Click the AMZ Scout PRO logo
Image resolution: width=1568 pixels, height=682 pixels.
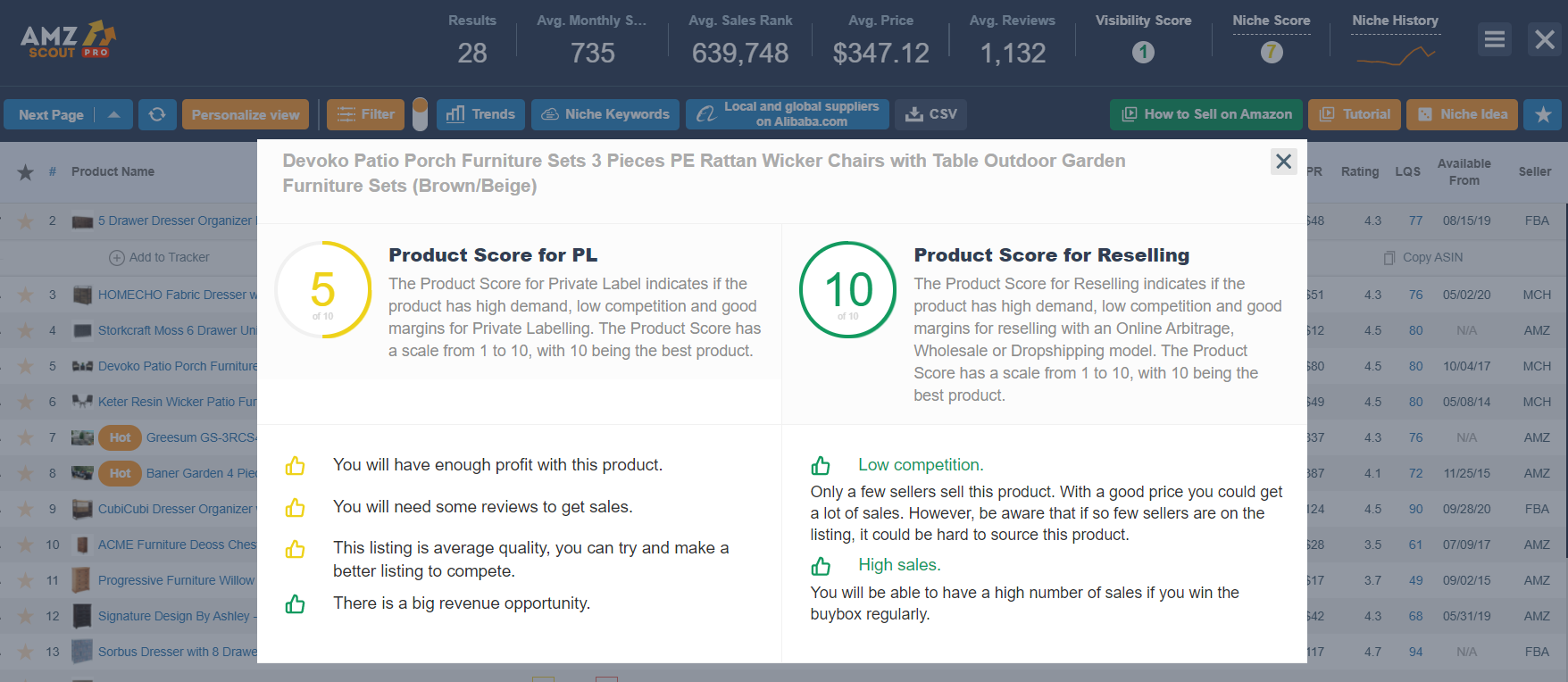tap(68, 40)
